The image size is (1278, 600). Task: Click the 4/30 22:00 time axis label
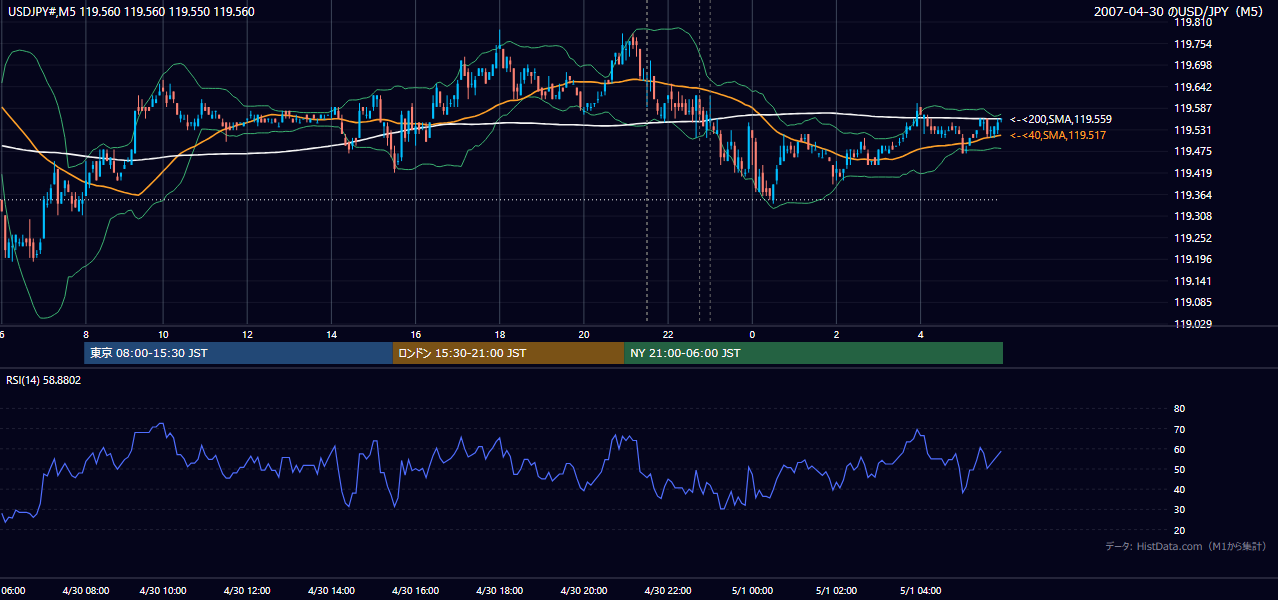668,591
